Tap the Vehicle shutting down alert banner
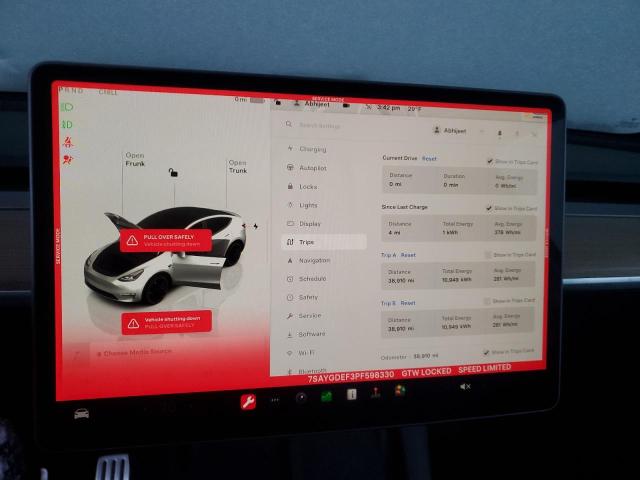Viewport: 640px width, 480px height. pyautogui.click(x=167, y=322)
